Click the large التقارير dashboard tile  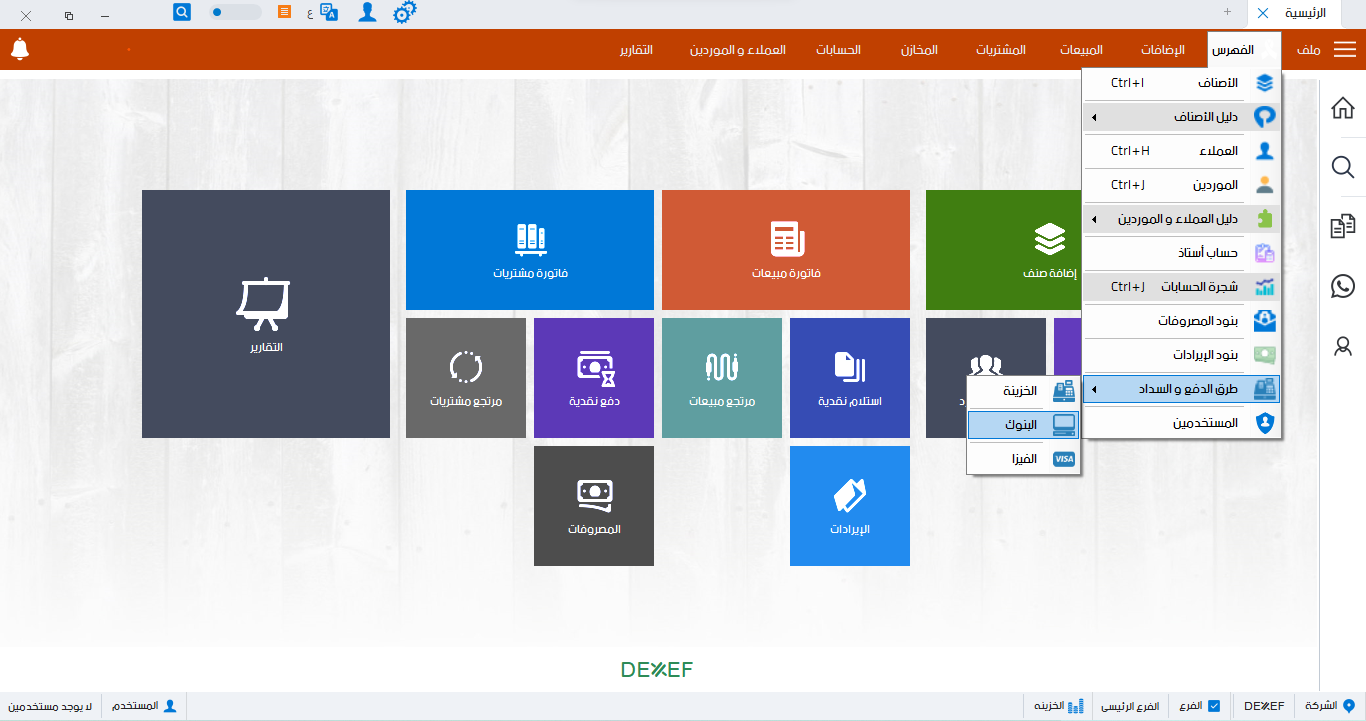click(x=265, y=314)
